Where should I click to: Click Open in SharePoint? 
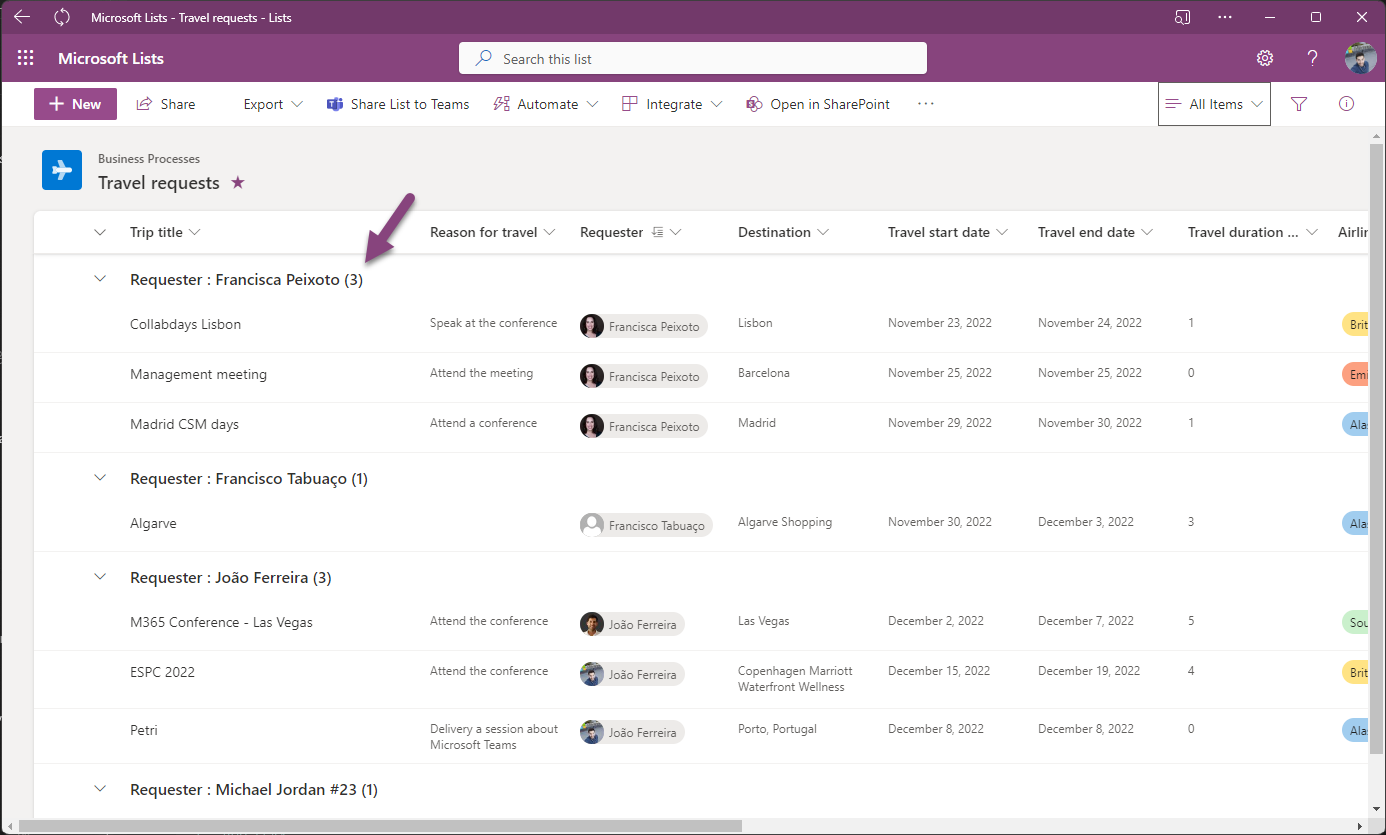click(818, 104)
